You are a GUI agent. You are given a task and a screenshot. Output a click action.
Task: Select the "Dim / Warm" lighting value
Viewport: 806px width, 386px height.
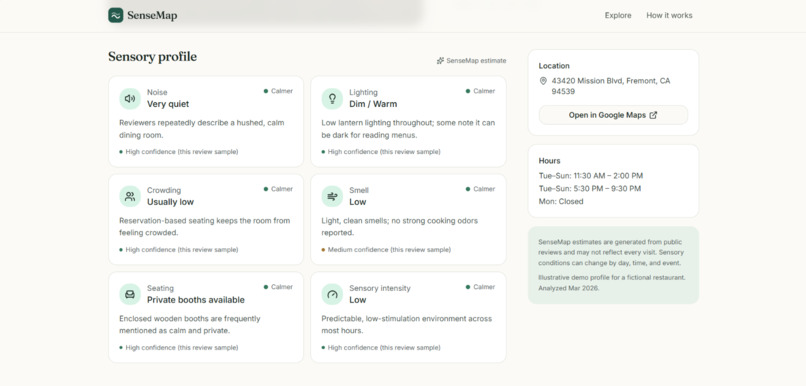coord(373,104)
